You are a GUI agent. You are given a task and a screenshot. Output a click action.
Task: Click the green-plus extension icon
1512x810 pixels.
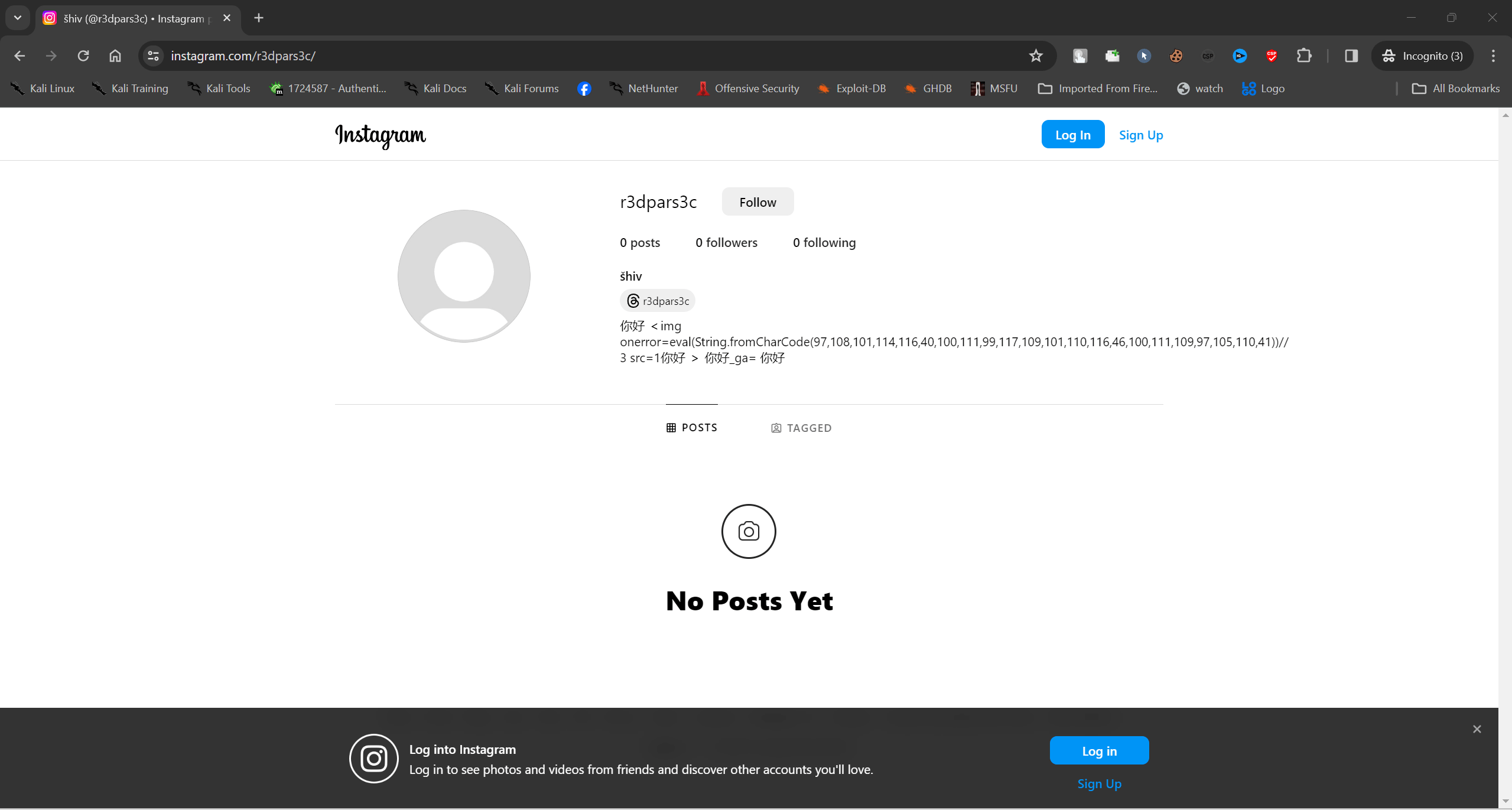click(x=1112, y=56)
